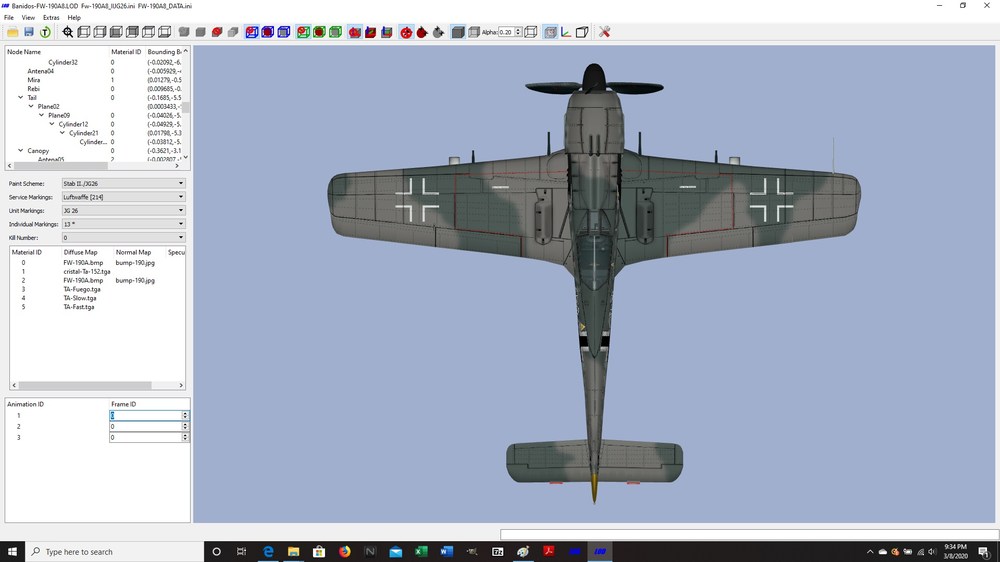Click the Alpha value input field
This screenshot has height=562, width=1000.
[506, 32]
